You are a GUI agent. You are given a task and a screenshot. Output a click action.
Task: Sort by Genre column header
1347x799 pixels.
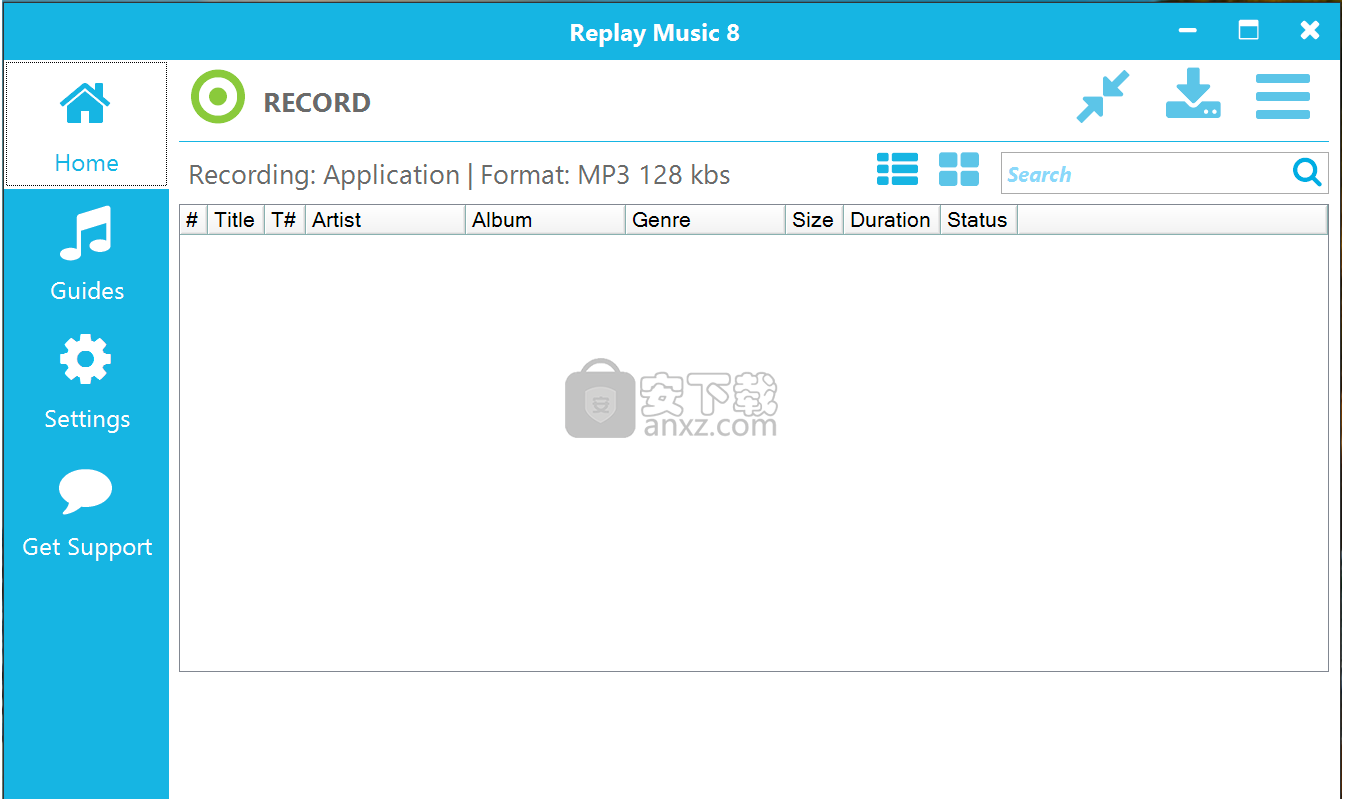pos(705,220)
